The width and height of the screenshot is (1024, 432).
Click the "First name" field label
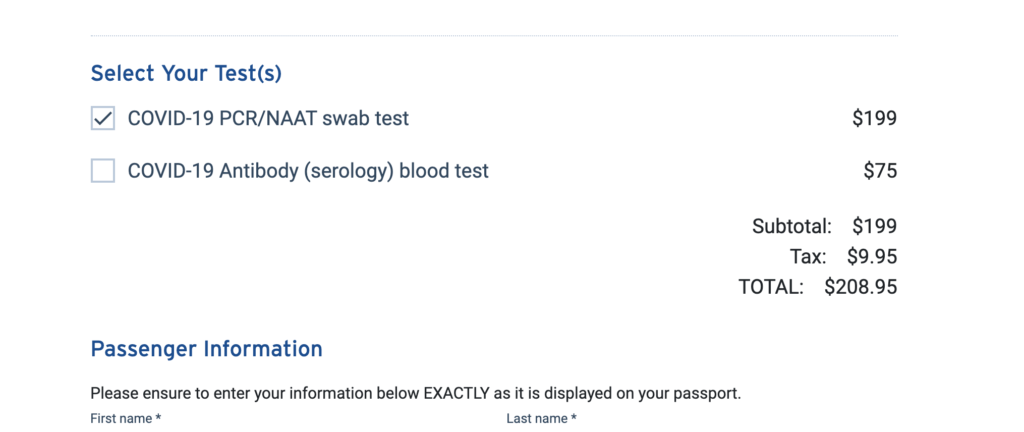[122, 419]
